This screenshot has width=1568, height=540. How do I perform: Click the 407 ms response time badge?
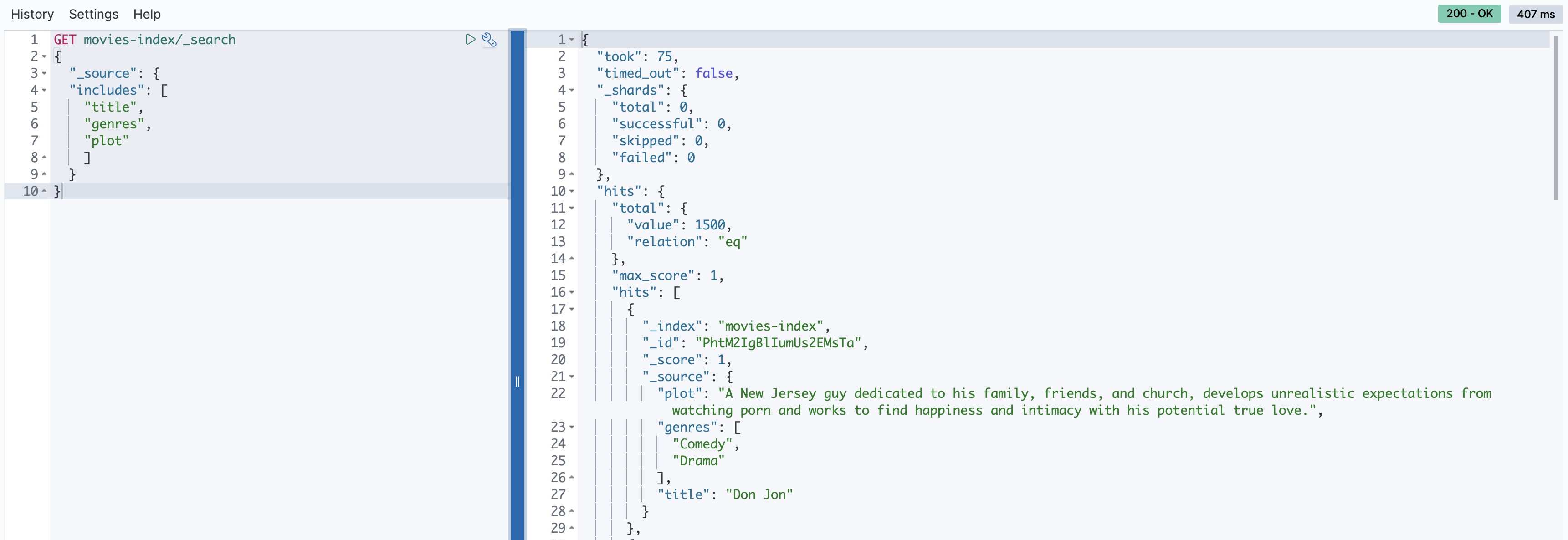pyautogui.click(x=1535, y=14)
